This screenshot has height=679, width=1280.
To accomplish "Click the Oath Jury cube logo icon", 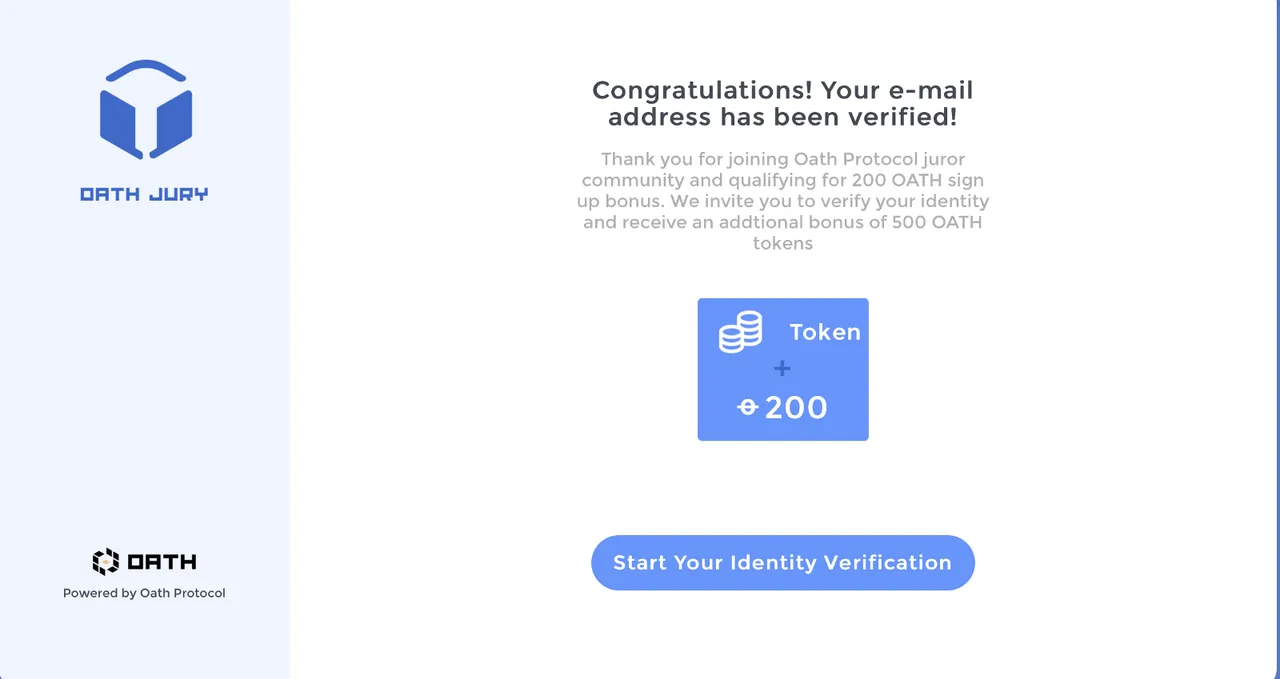I will (146, 109).
